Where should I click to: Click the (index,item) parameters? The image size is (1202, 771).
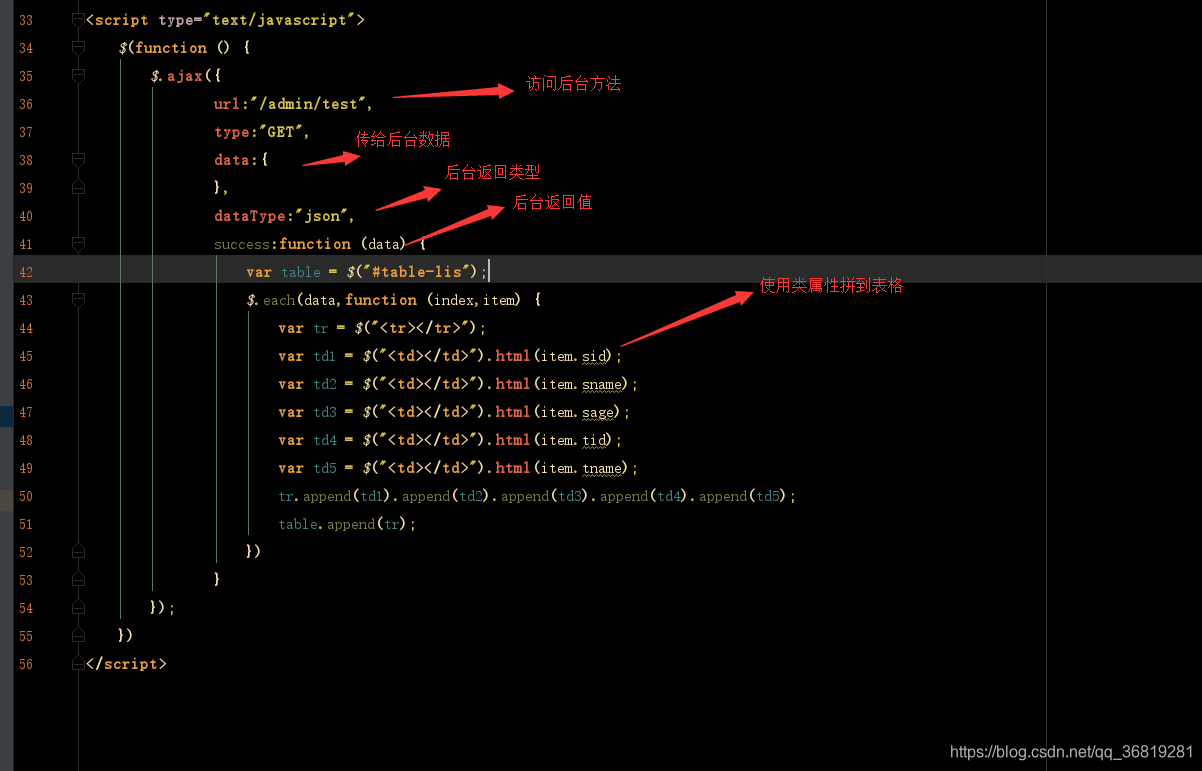pyautogui.click(x=473, y=300)
